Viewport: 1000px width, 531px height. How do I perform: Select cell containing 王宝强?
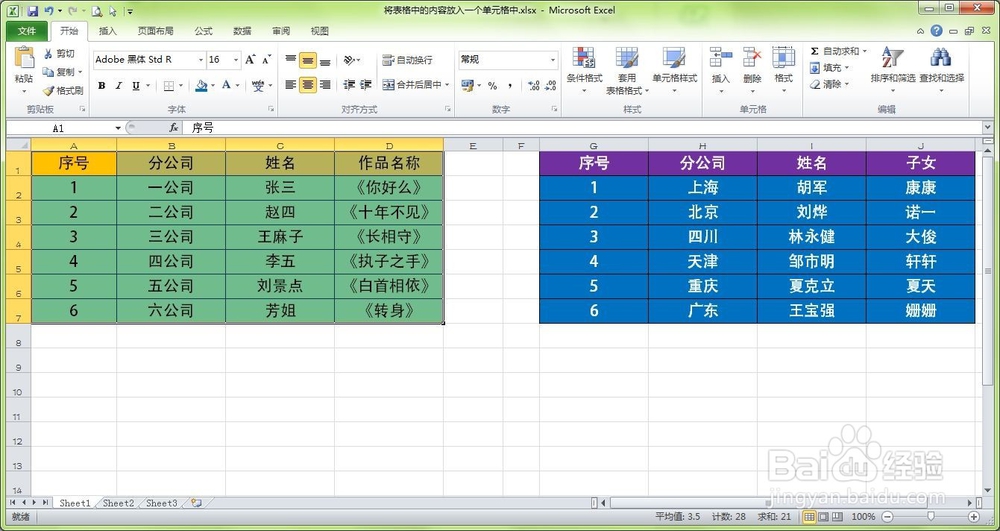pyautogui.click(x=811, y=311)
